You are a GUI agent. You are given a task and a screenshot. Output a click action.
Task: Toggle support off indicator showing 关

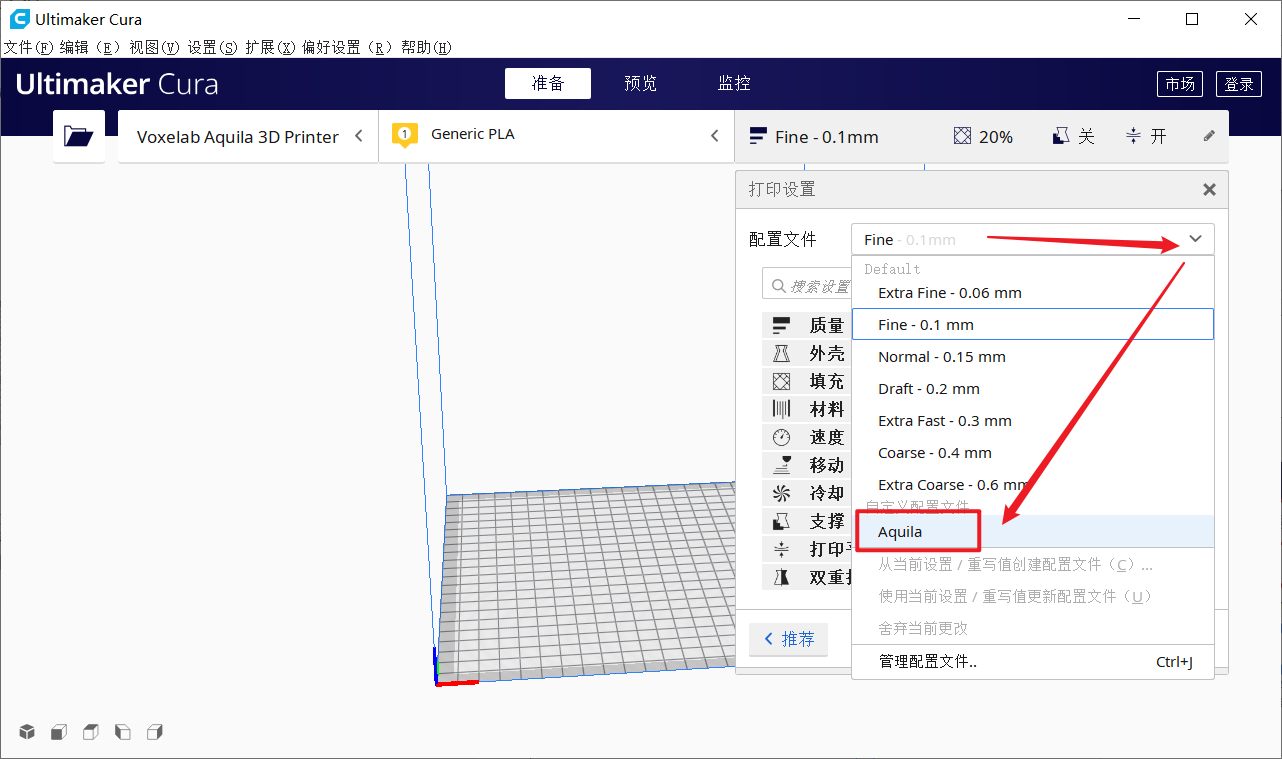1073,136
